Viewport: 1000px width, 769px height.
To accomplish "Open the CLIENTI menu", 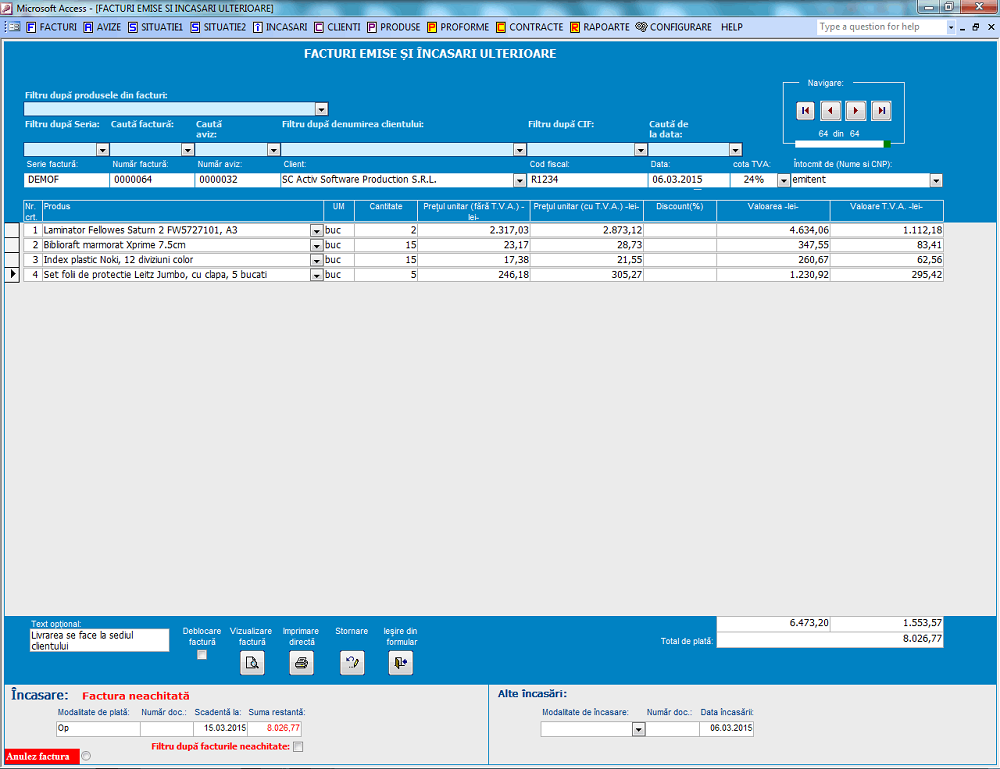I will (x=337, y=27).
